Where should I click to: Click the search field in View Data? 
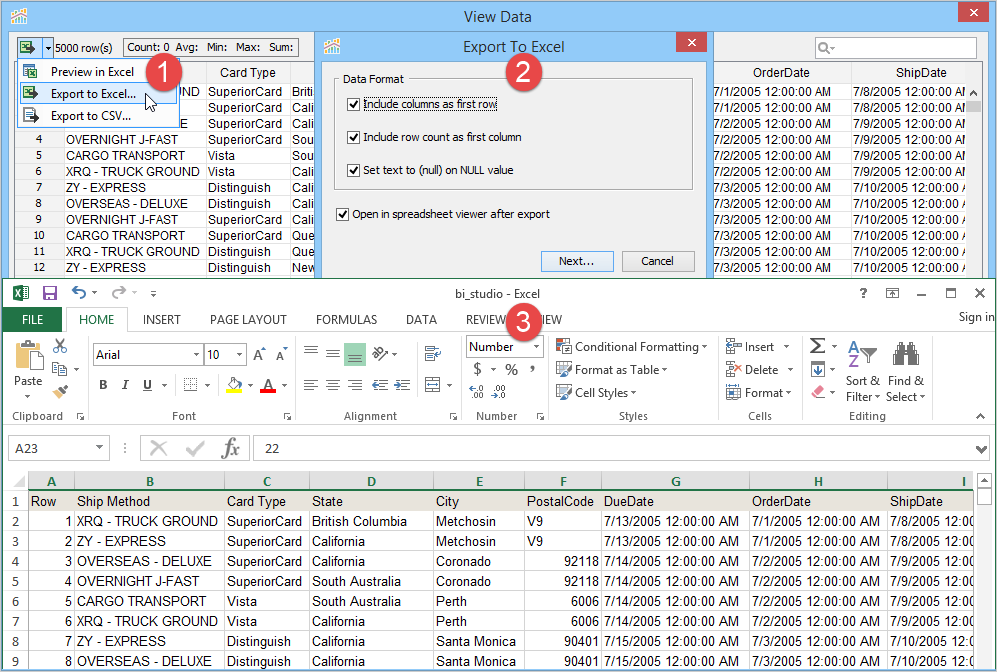[895, 48]
